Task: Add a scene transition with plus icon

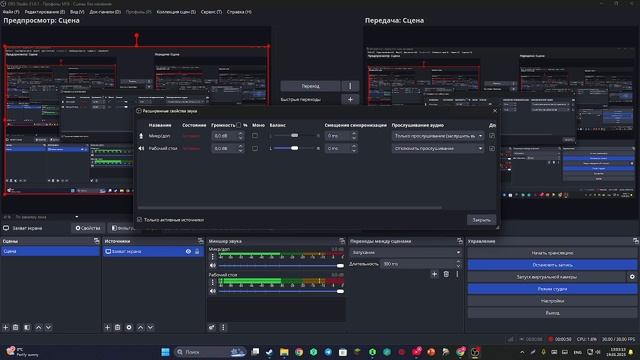Action: point(434,274)
